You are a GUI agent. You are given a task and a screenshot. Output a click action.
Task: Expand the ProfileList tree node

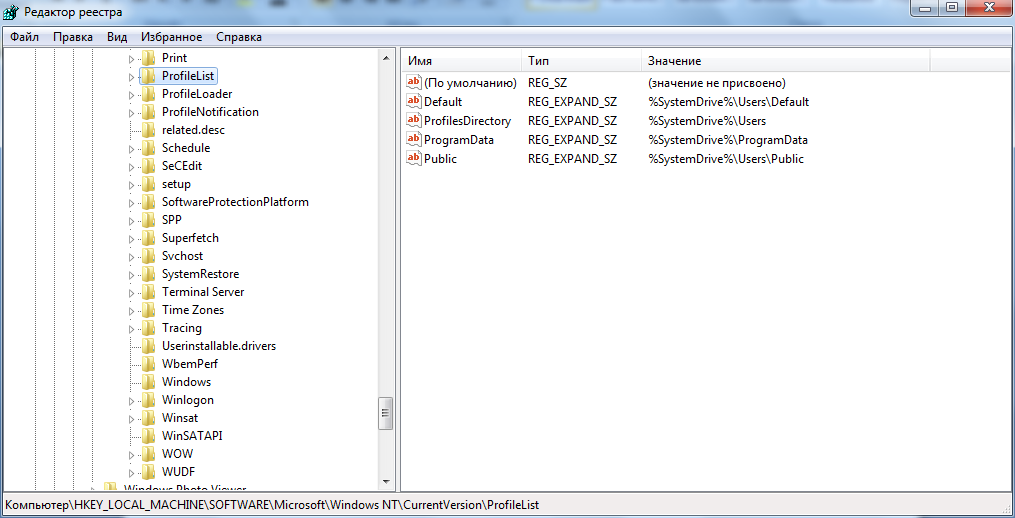coord(131,76)
